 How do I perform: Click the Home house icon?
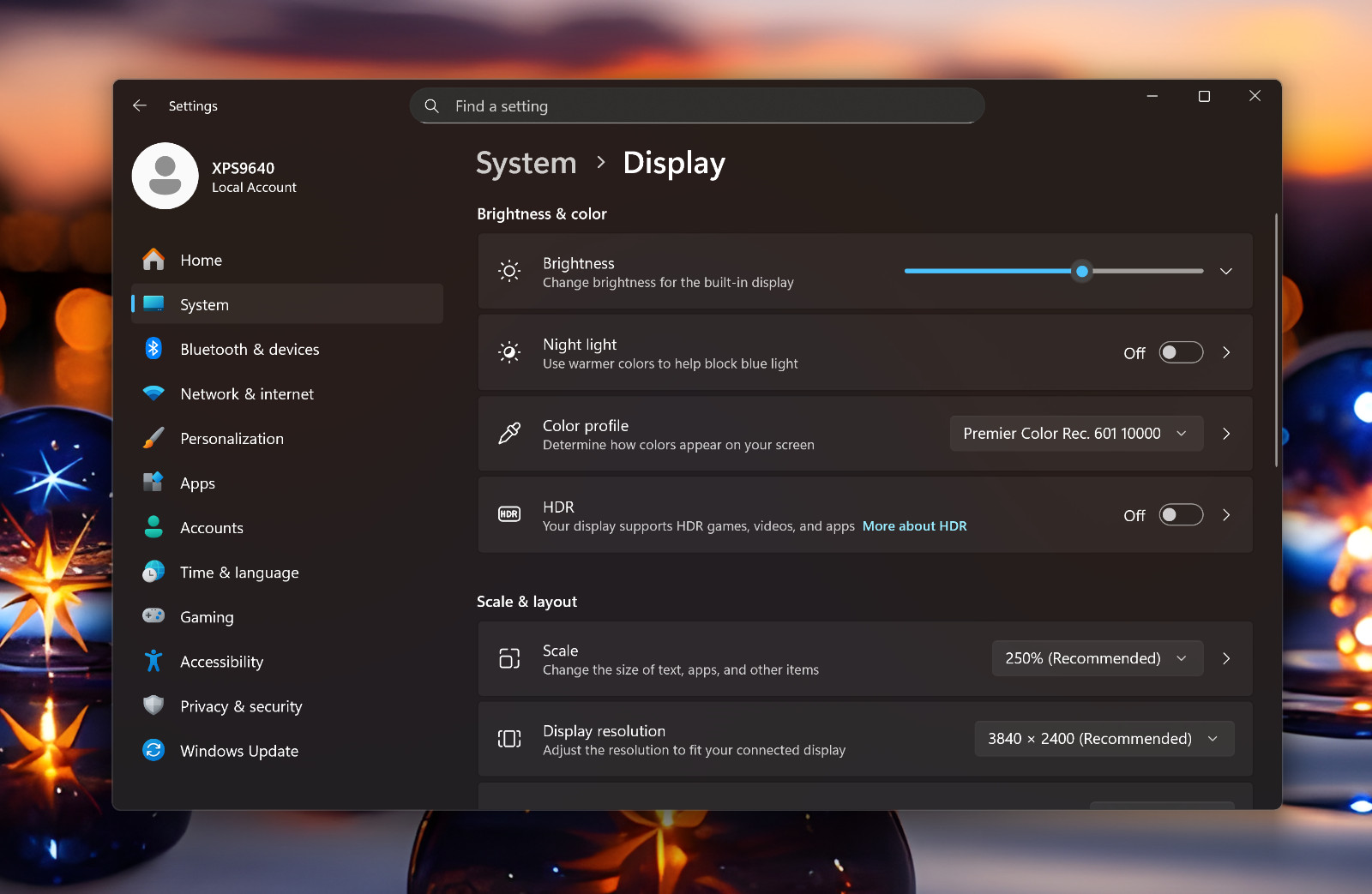click(153, 260)
